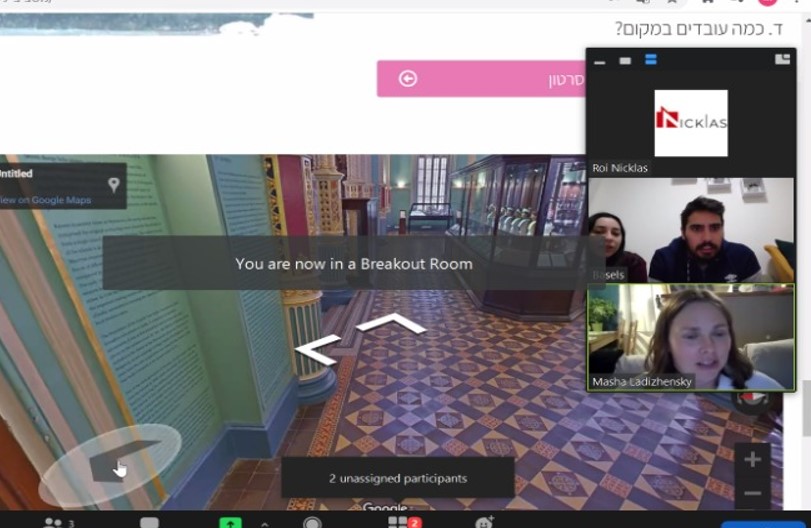Move forward with the Street View up arrow
811x528 pixels.
[x=392, y=323]
